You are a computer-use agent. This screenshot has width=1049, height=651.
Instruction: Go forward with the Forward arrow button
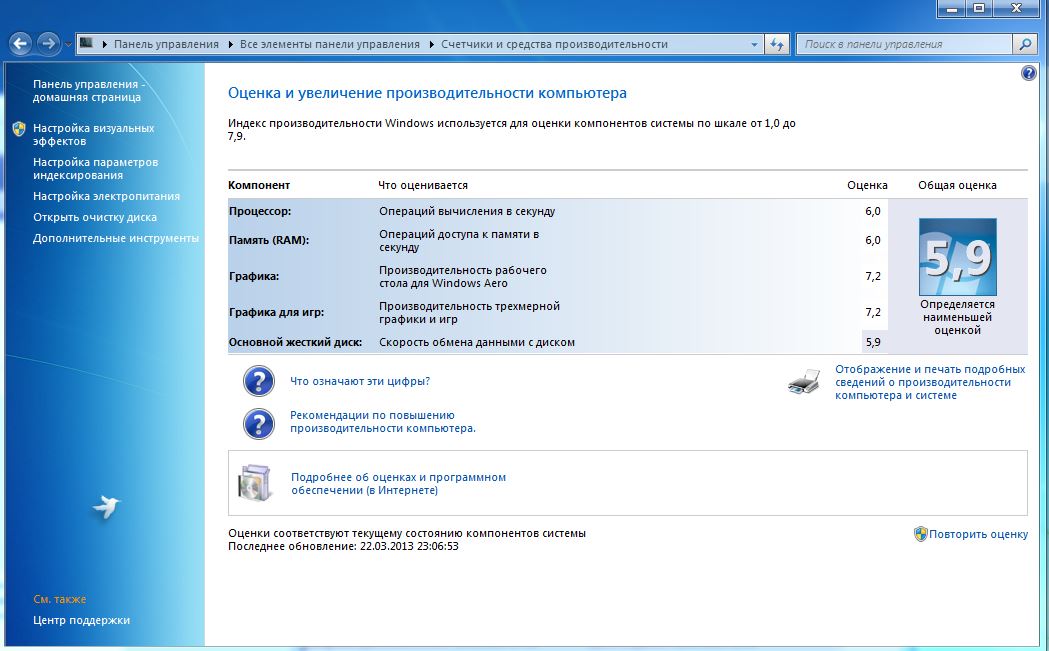(47, 44)
